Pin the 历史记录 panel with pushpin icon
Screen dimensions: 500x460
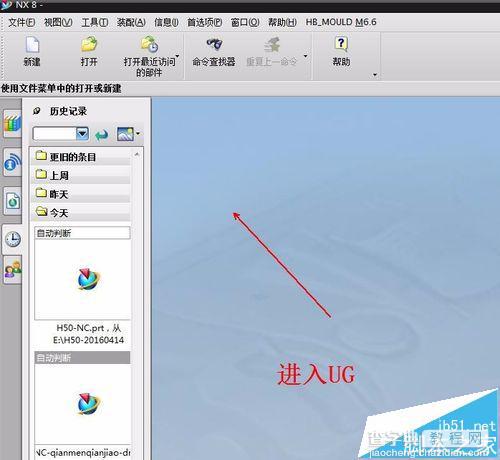tap(36, 111)
